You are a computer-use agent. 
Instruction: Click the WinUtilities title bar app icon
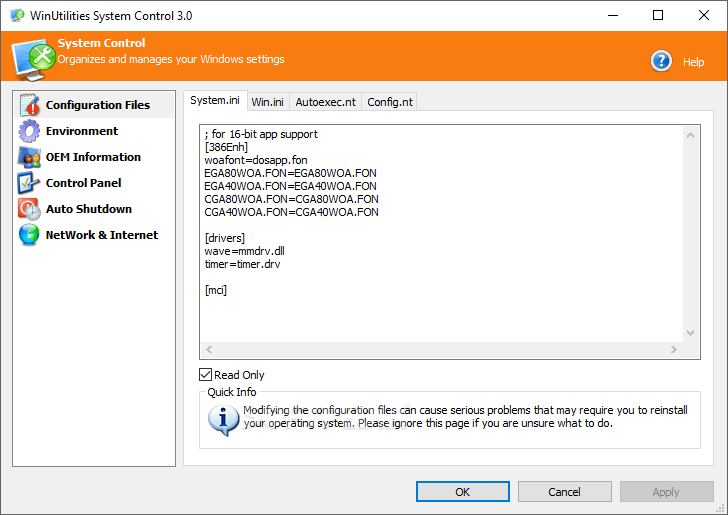tap(17, 15)
